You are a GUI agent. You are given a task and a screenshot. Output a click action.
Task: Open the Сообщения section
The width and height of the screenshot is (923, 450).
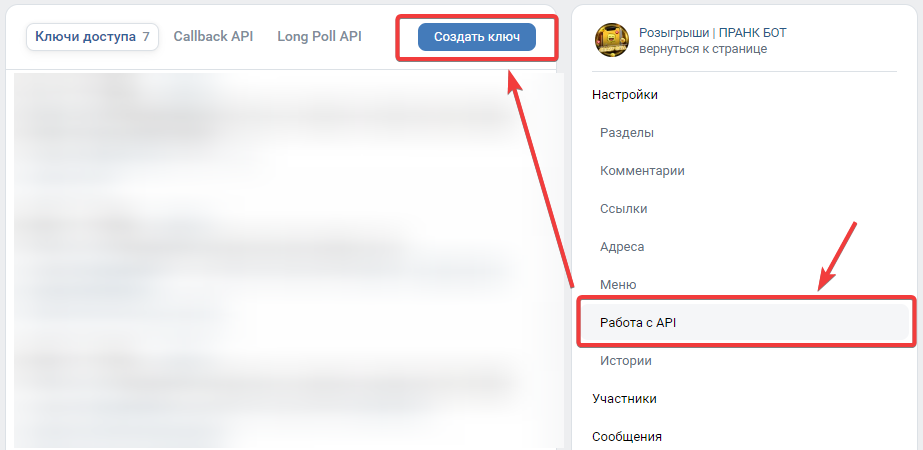627,437
